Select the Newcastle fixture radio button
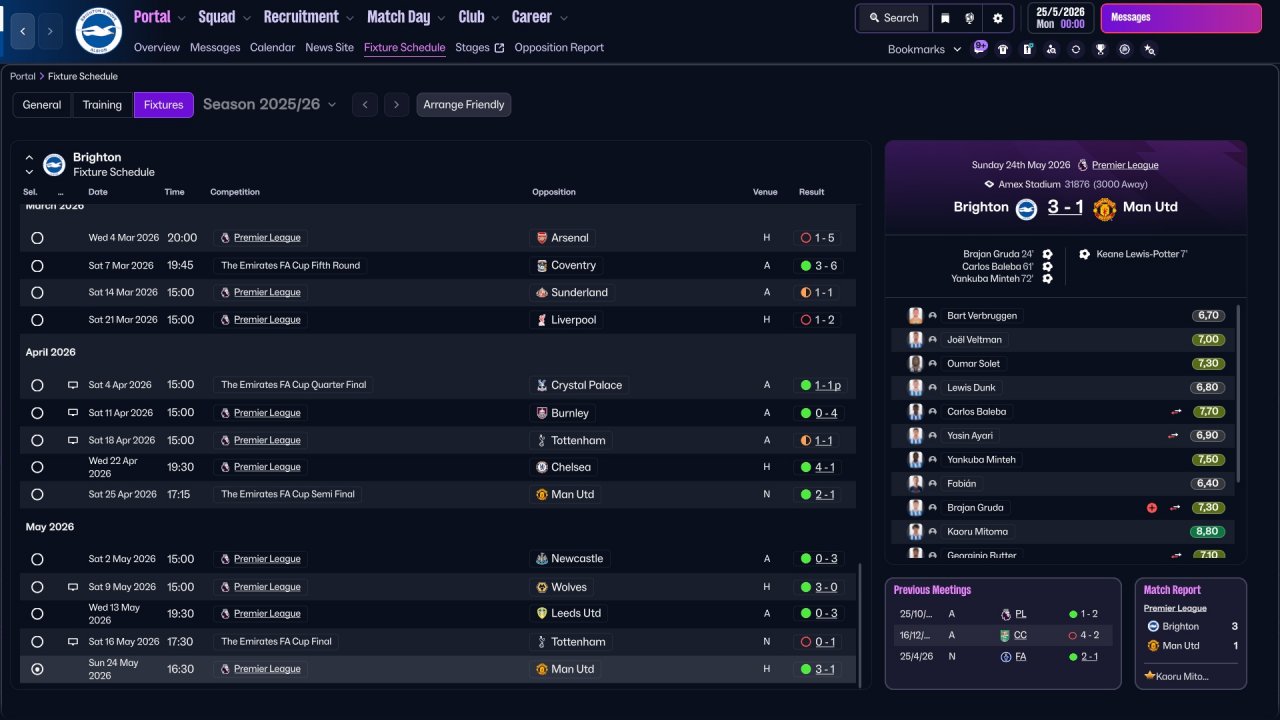1280x720 pixels. pyautogui.click(x=37, y=559)
